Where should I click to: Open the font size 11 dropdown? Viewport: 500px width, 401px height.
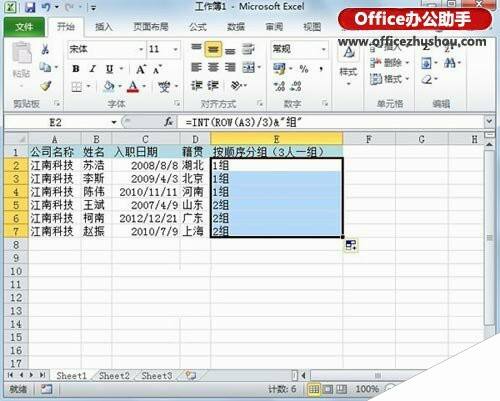point(176,49)
